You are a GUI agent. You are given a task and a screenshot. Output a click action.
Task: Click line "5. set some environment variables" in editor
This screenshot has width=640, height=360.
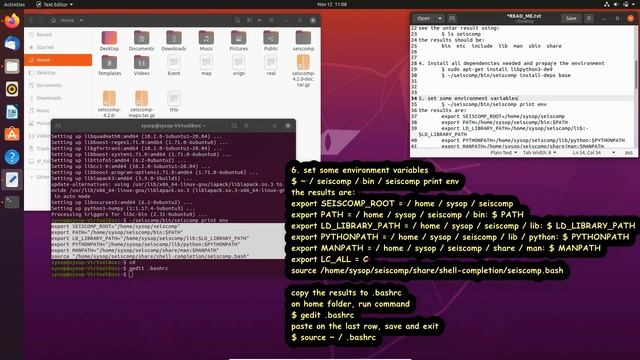469,98
